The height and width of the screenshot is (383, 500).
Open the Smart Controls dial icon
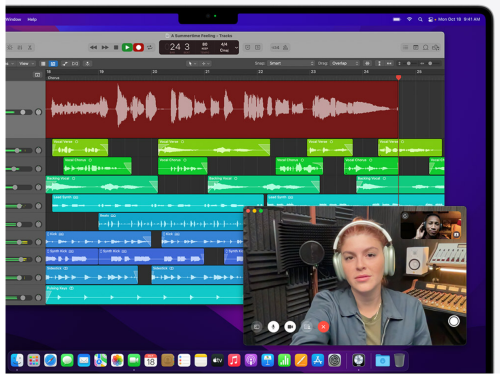click(x=10, y=47)
